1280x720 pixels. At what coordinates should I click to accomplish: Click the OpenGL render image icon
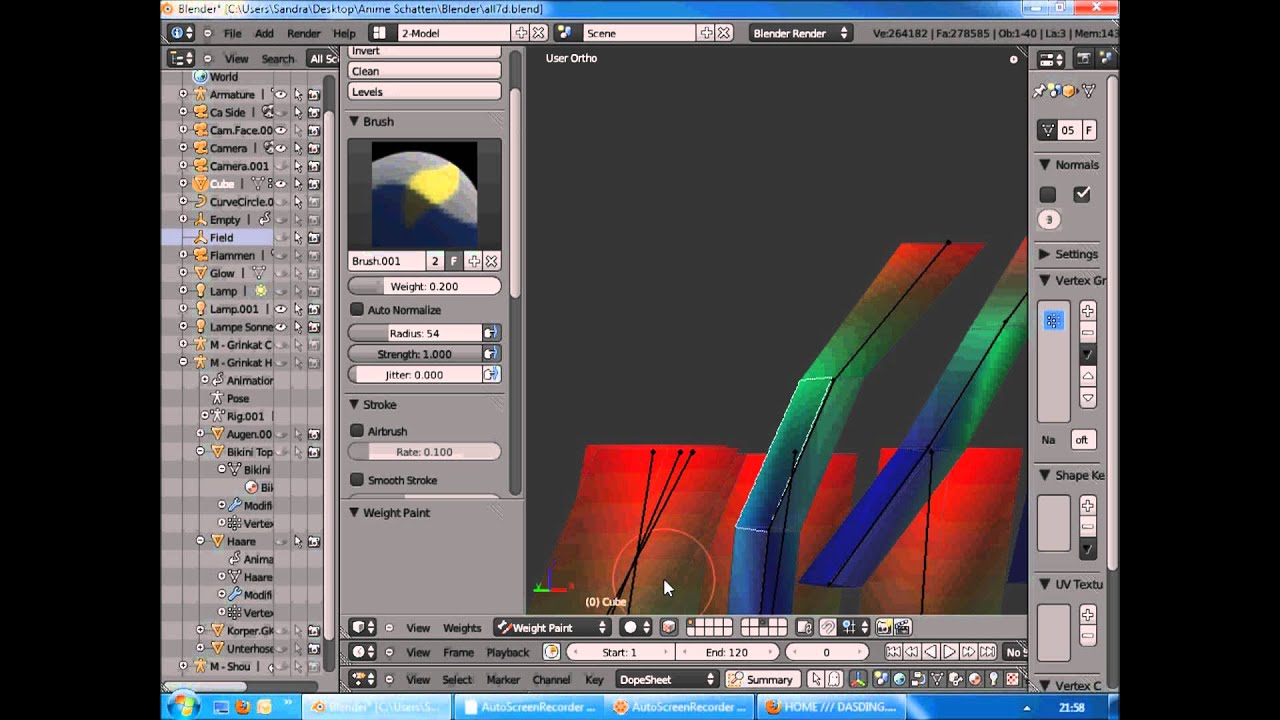coord(885,628)
